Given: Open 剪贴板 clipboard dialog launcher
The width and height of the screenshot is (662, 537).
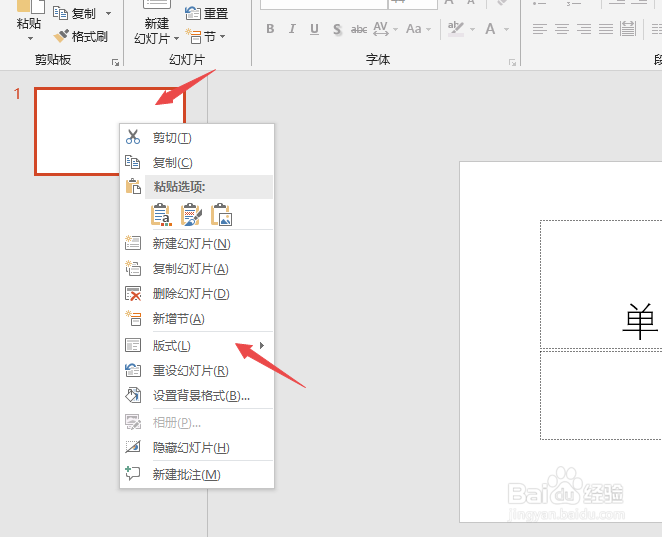Looking at the screenshot, I should (x=115, y=62).
